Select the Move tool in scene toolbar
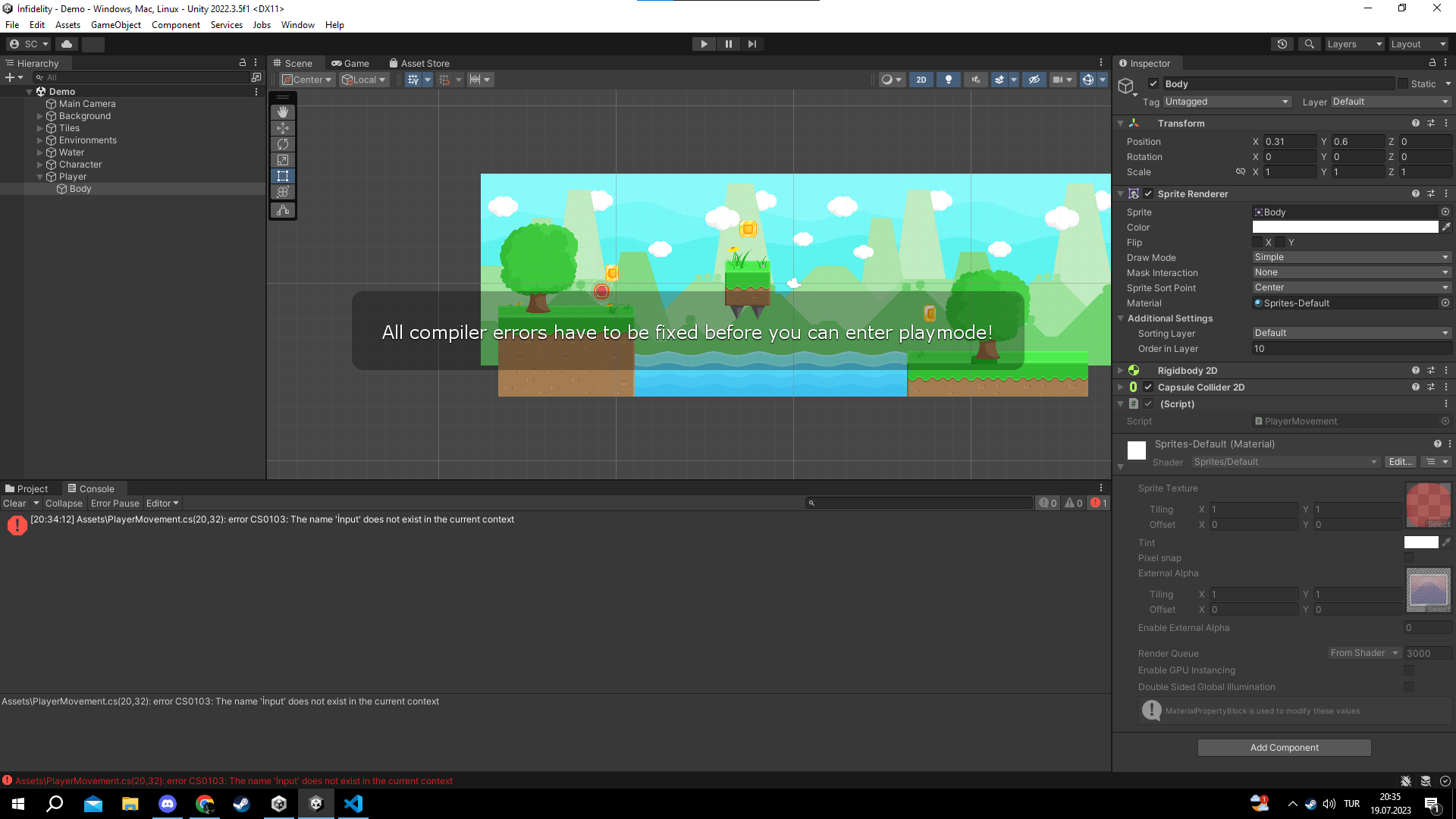The height and width of the screenshot is (819, 1456). point(283,128)
